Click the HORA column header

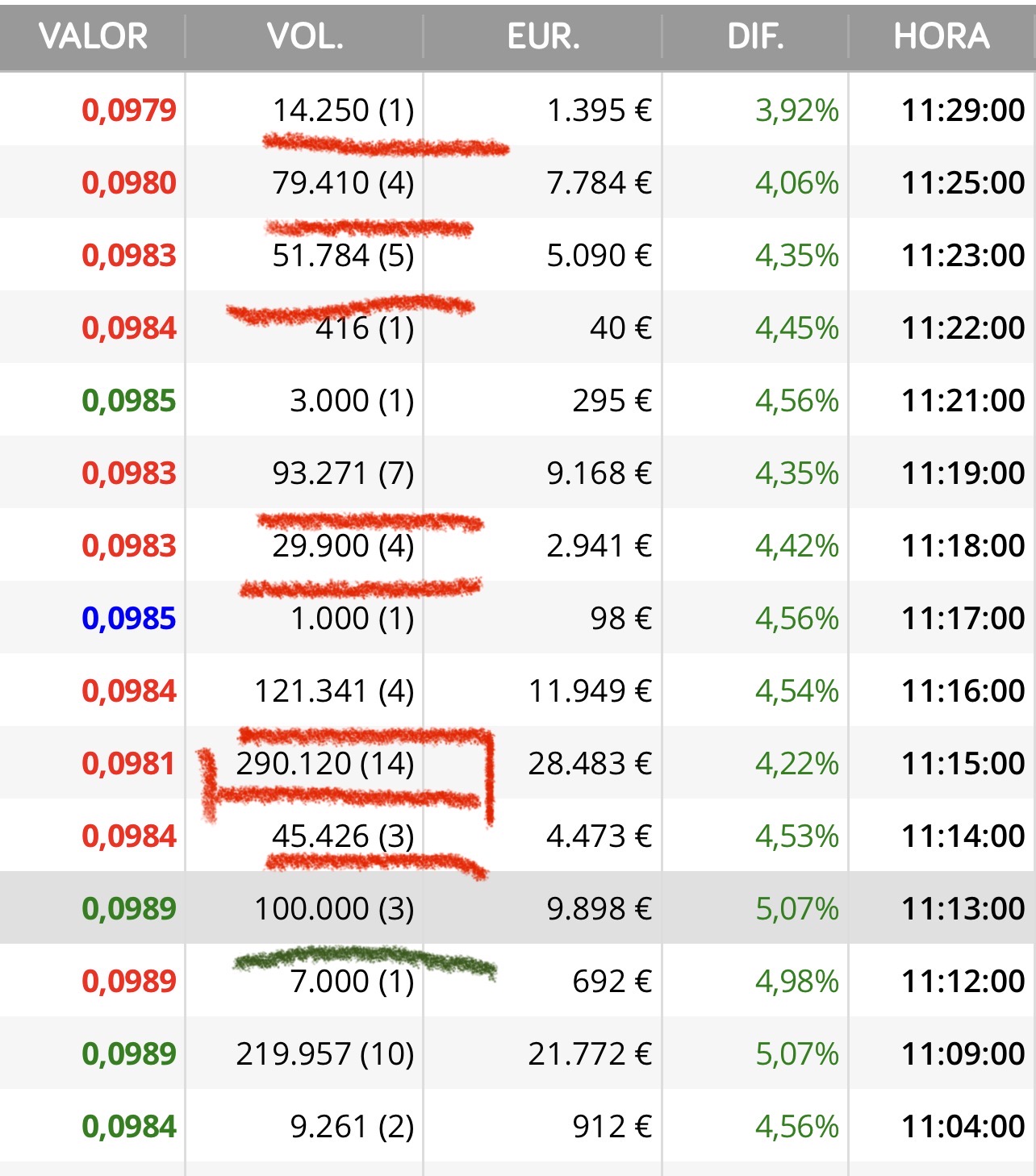pos(942,36)
